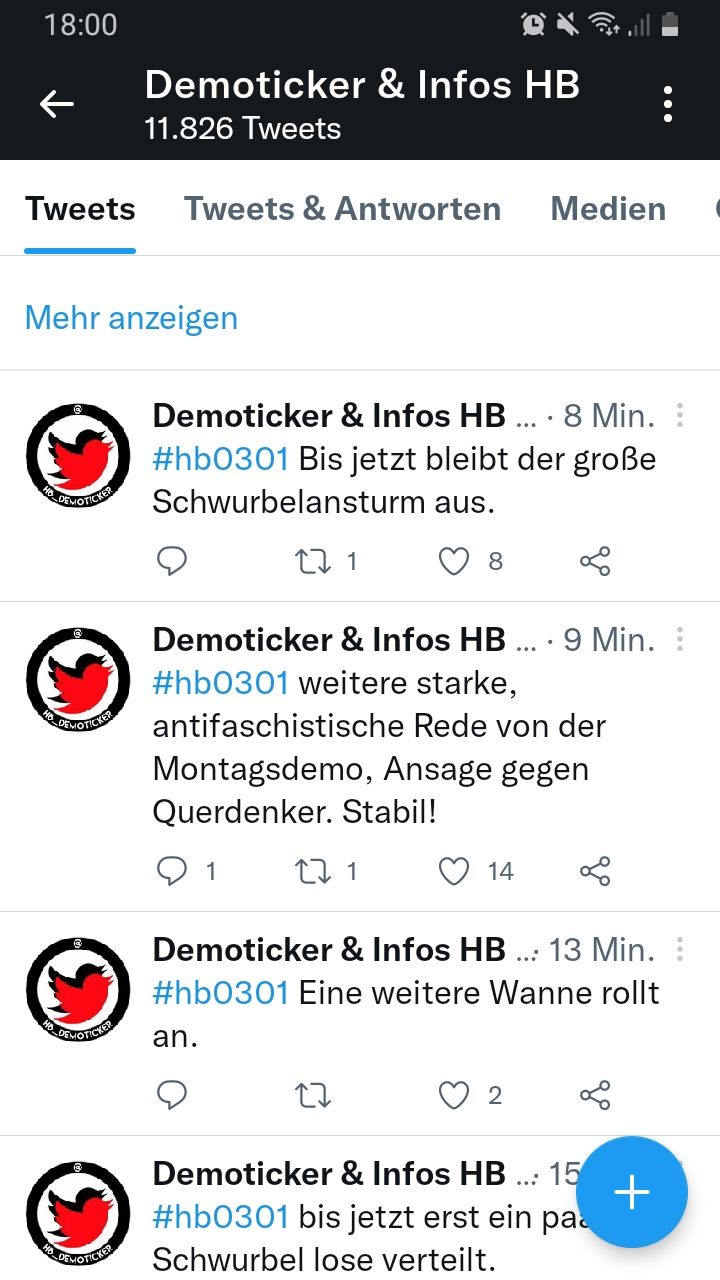
Task: Switch to the Medien tab
Action: pos(608,209)
